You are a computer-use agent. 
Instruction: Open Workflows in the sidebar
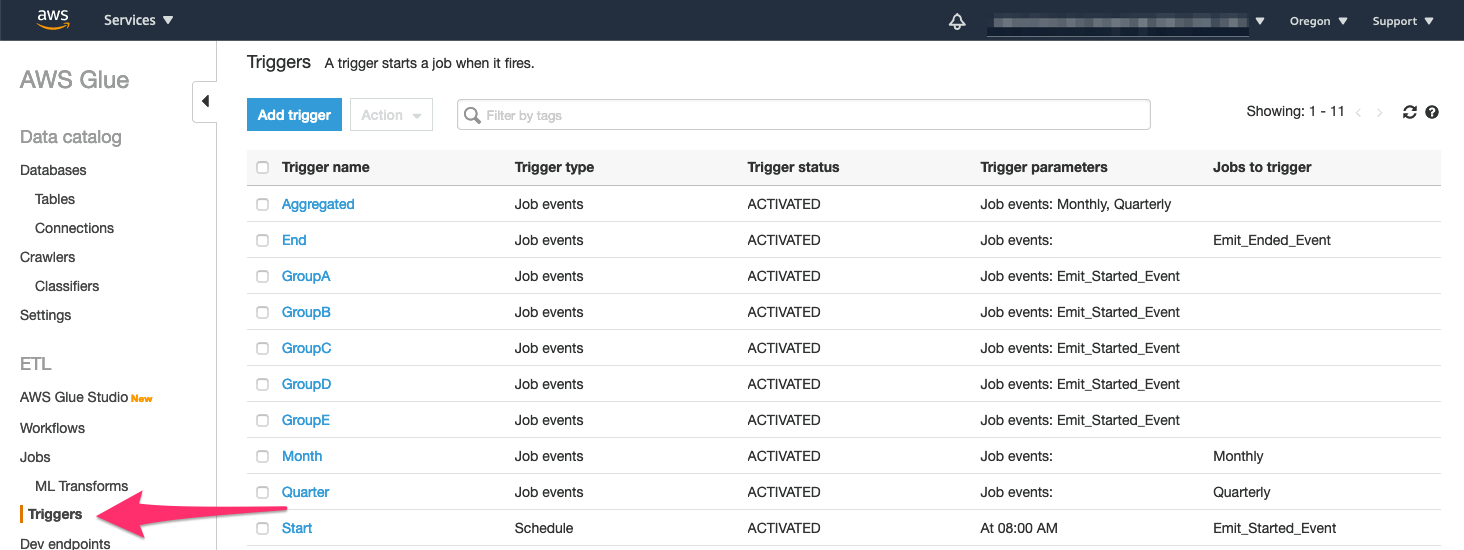(x=52, y=428)
